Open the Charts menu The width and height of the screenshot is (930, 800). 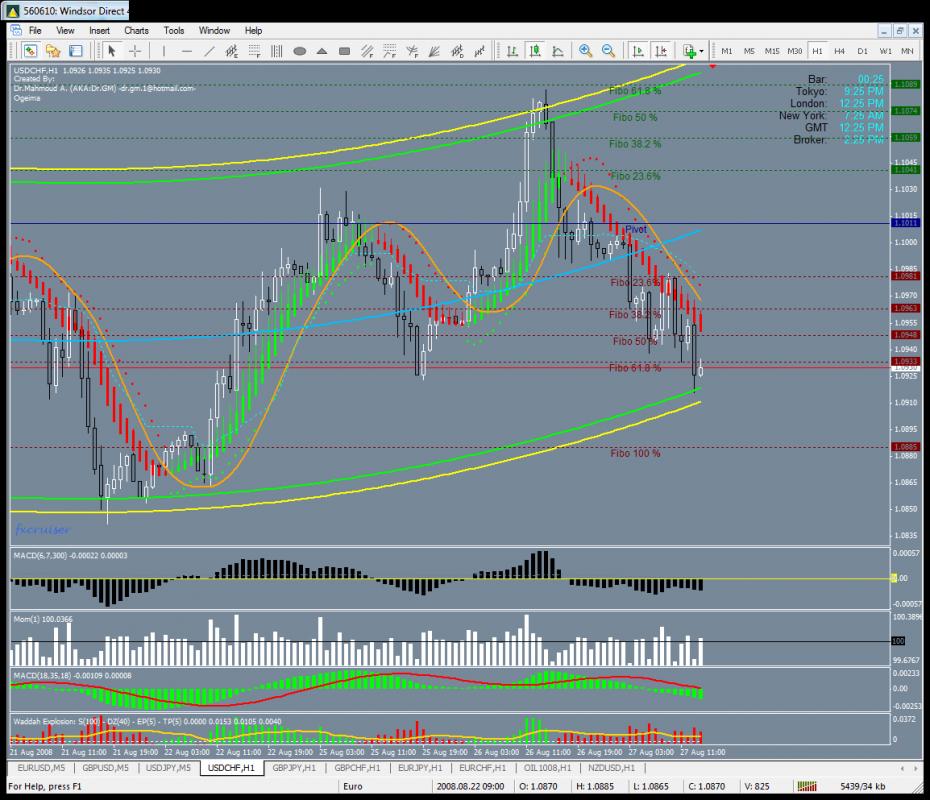(136, 30)
